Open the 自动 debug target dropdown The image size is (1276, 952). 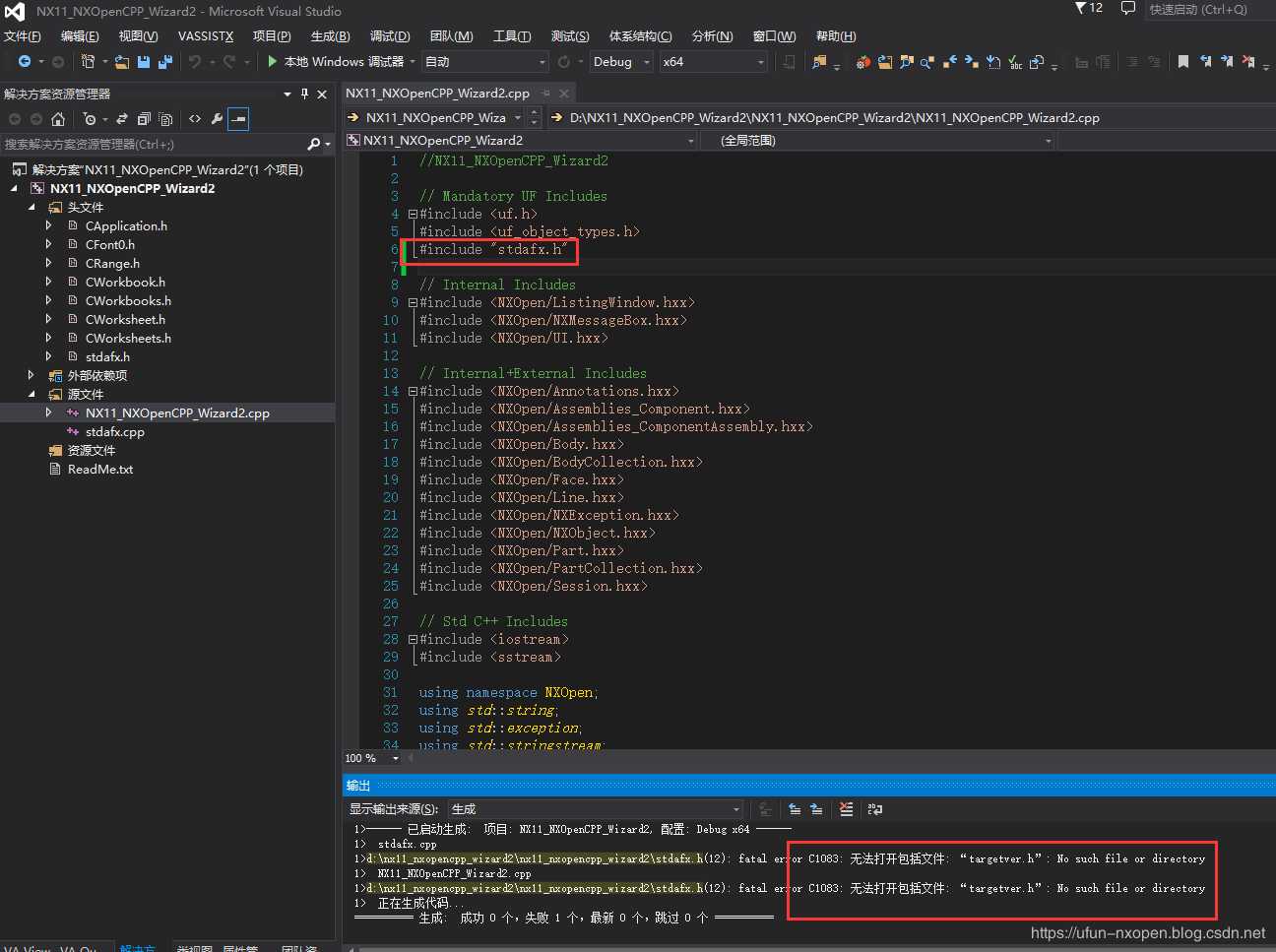coord(485,61)
